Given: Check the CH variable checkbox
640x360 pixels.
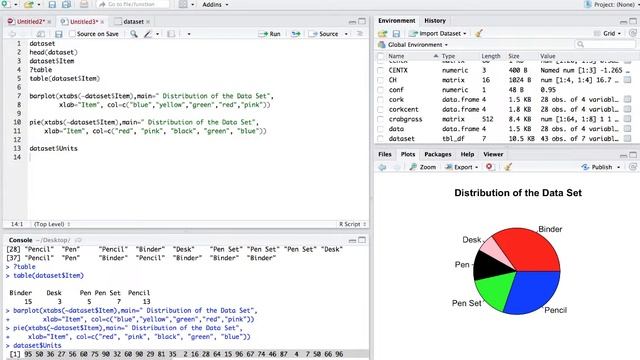Looking at the screenshot, I should tap(380, 80).
